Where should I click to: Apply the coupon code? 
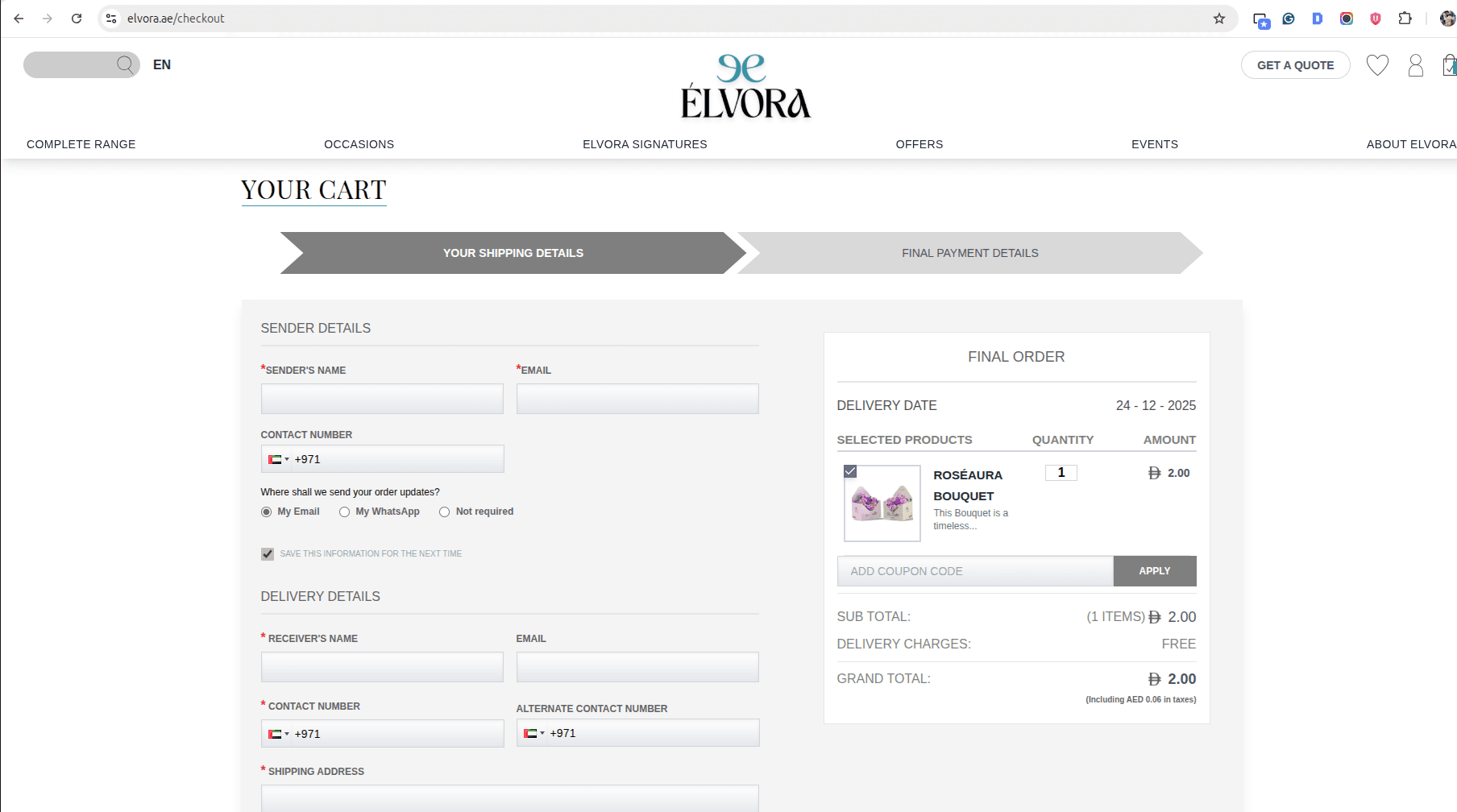point(1154,570)
